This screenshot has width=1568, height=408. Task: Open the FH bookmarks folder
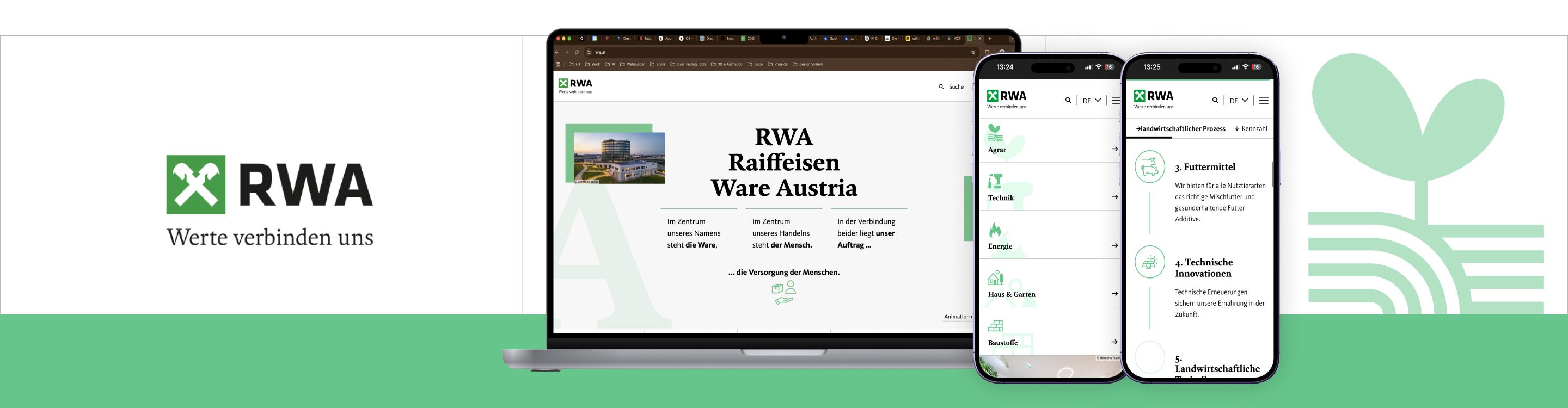pyautogui.click(x=574, y=64)
